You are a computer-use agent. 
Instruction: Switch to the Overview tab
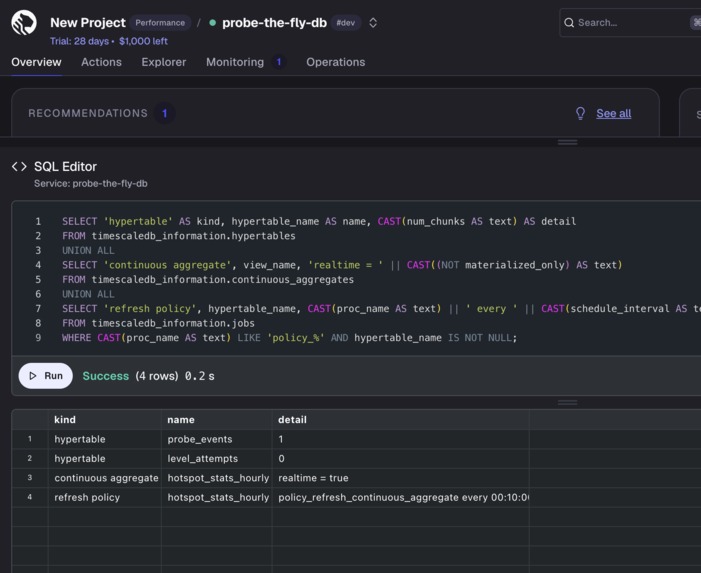click(36, 62)
